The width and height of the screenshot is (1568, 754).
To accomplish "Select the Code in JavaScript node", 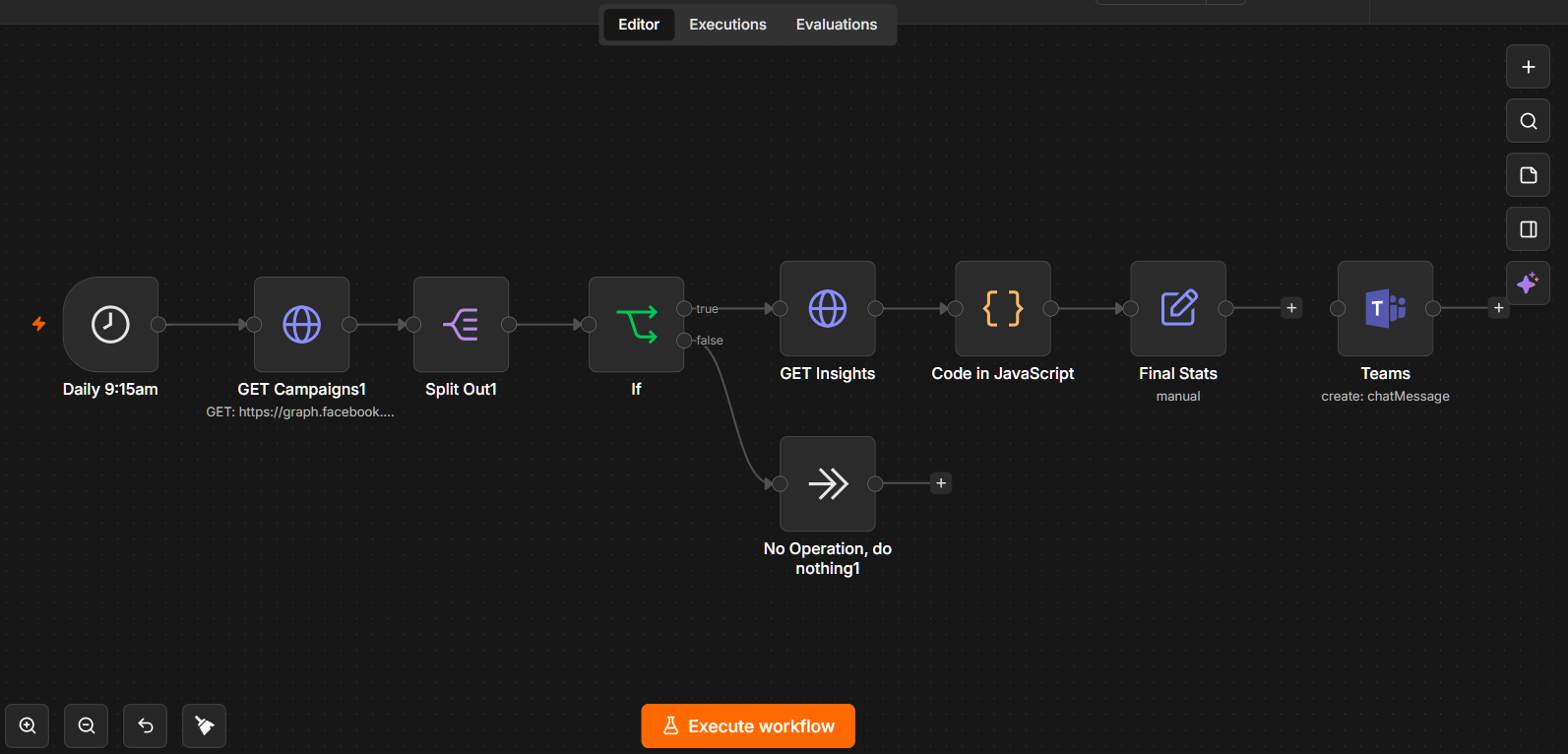I will [1002, 308].
